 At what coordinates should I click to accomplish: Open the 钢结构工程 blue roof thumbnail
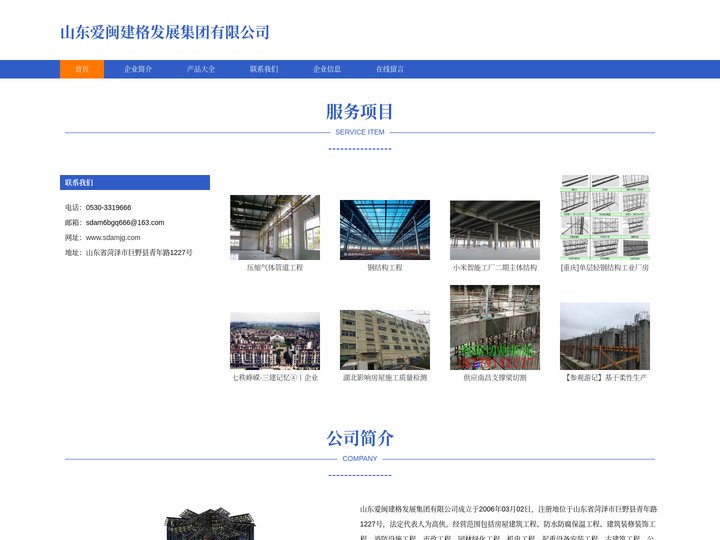click(385, 230)
